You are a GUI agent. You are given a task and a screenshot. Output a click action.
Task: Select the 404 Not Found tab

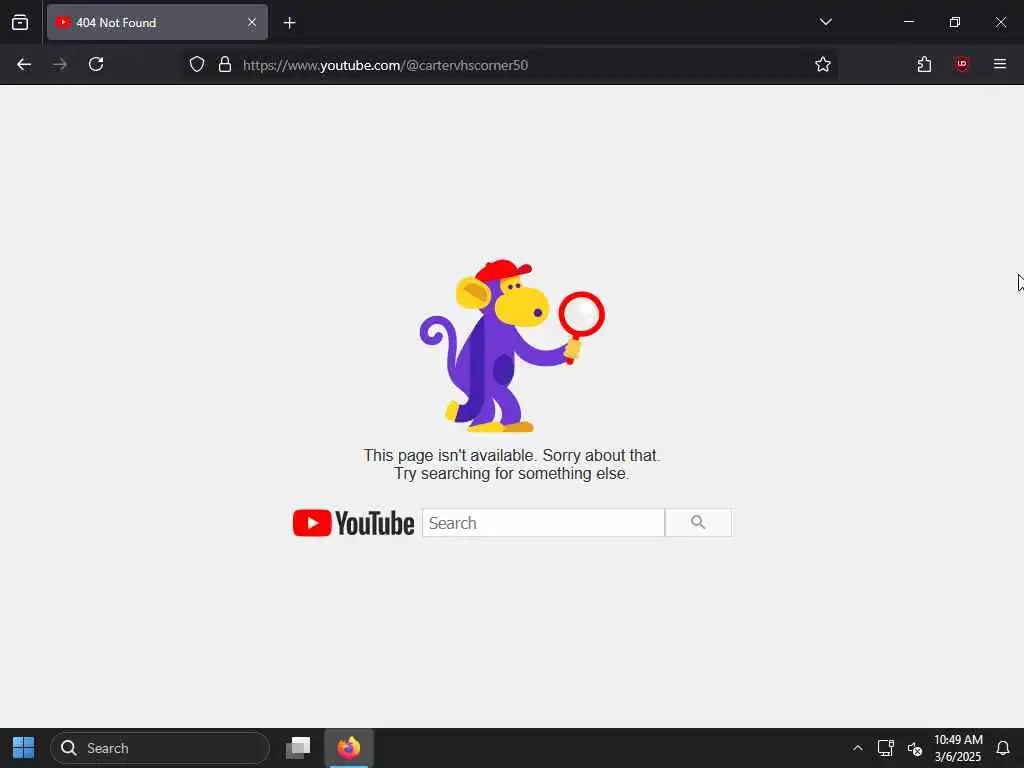157,22
